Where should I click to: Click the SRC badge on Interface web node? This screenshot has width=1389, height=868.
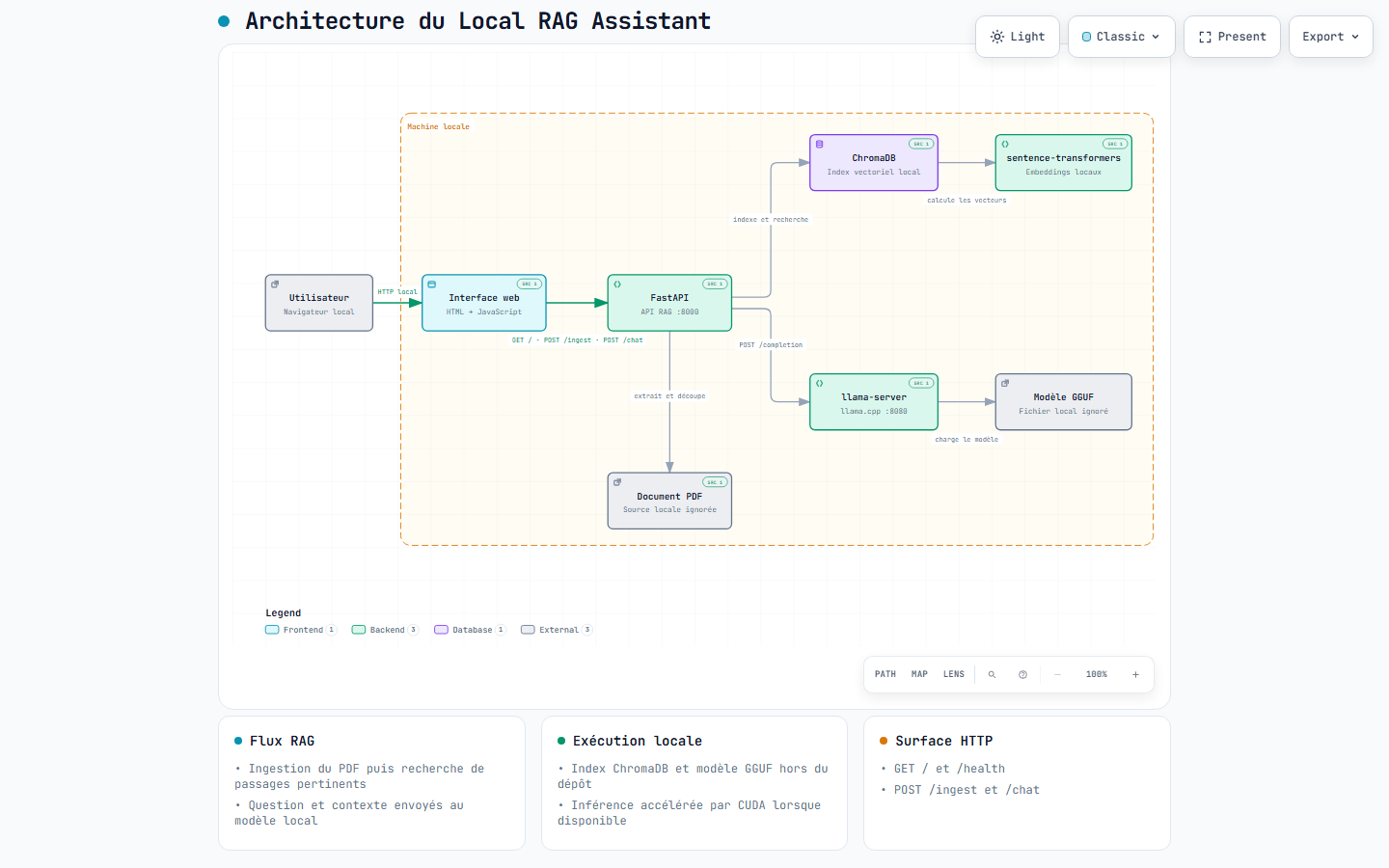point(530,284)
